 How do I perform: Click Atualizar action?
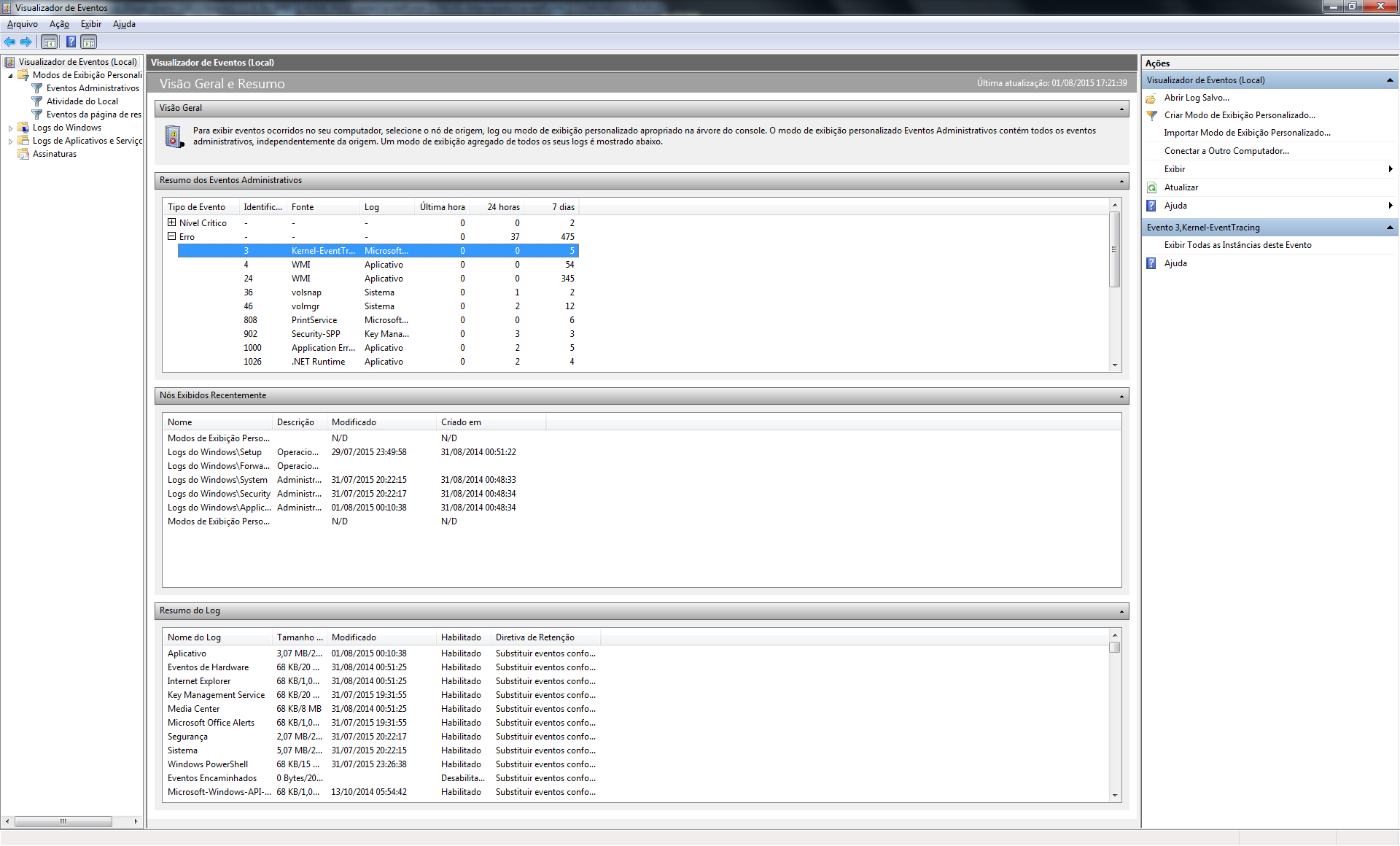[x=1181, y=187]
